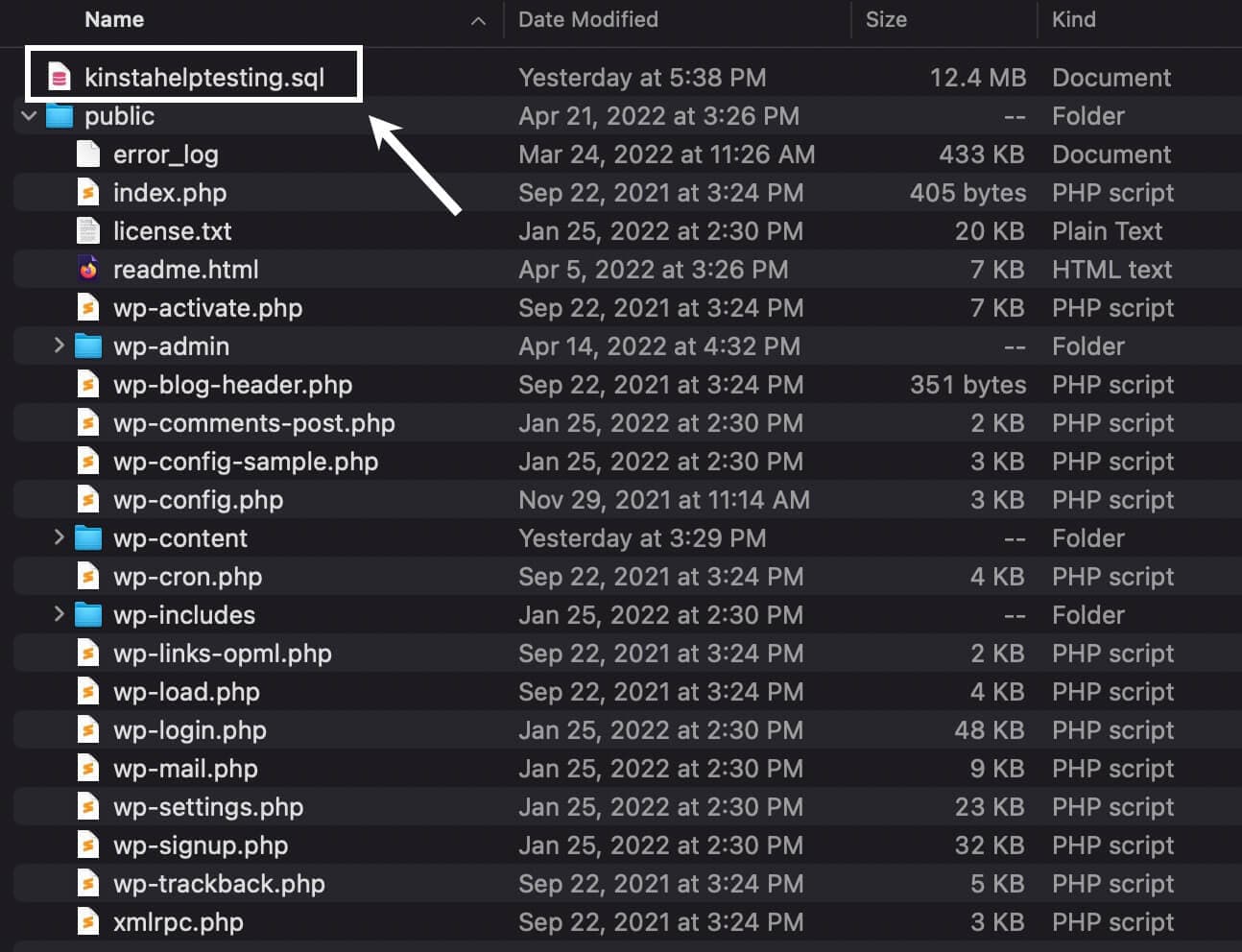Click the wp-content folder icon
Screen dimensions: 1242x952
tap(87, 537)
